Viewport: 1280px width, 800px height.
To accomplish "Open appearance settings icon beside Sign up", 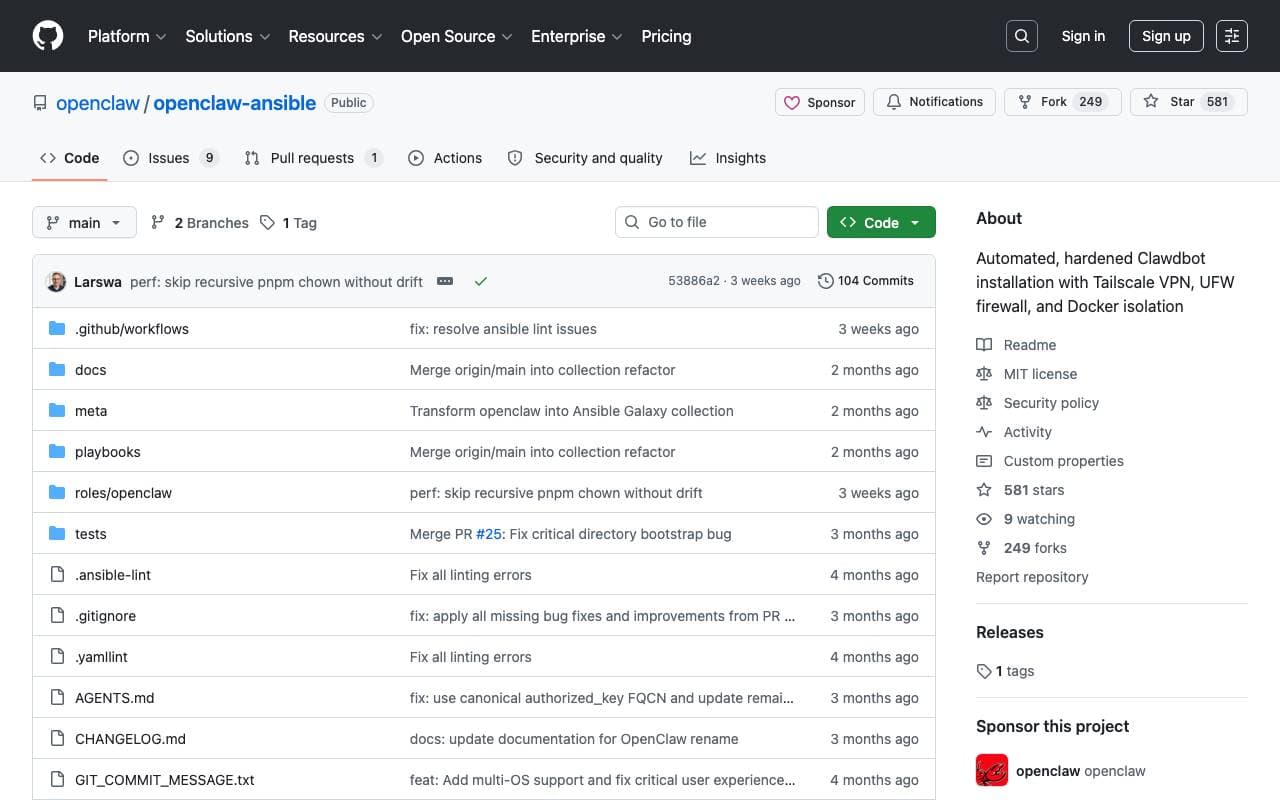I will pyautogui.click(x=1232, y=36).
